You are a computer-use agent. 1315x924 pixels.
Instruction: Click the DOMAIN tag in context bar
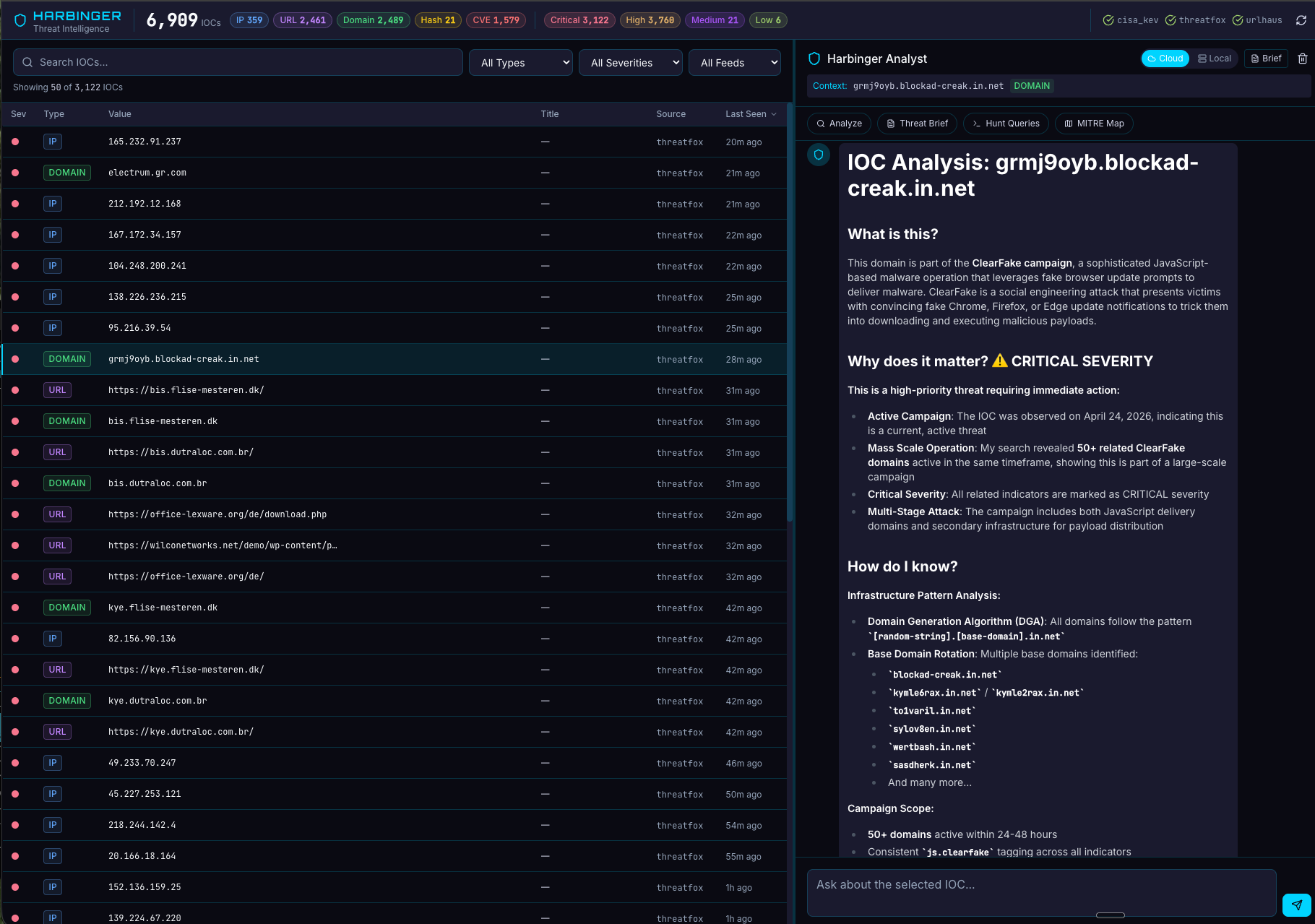click(1032, 86)
